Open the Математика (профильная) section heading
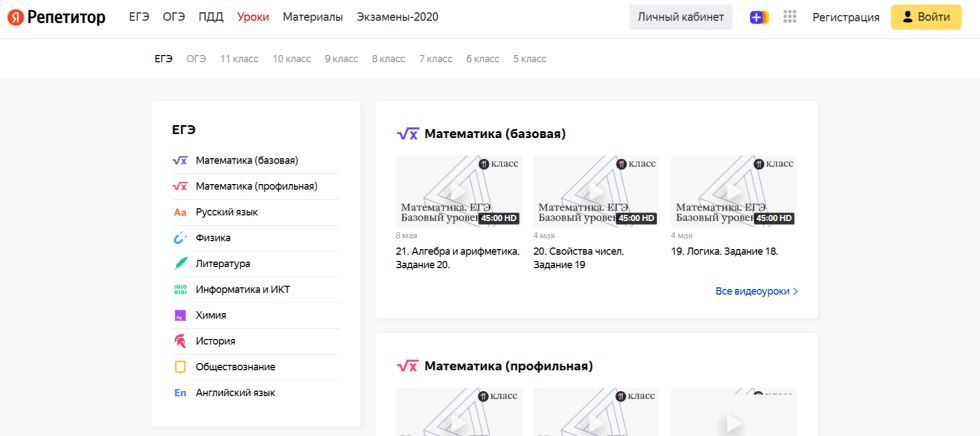Viewport: 980px width, 436px height. point(509,366)
